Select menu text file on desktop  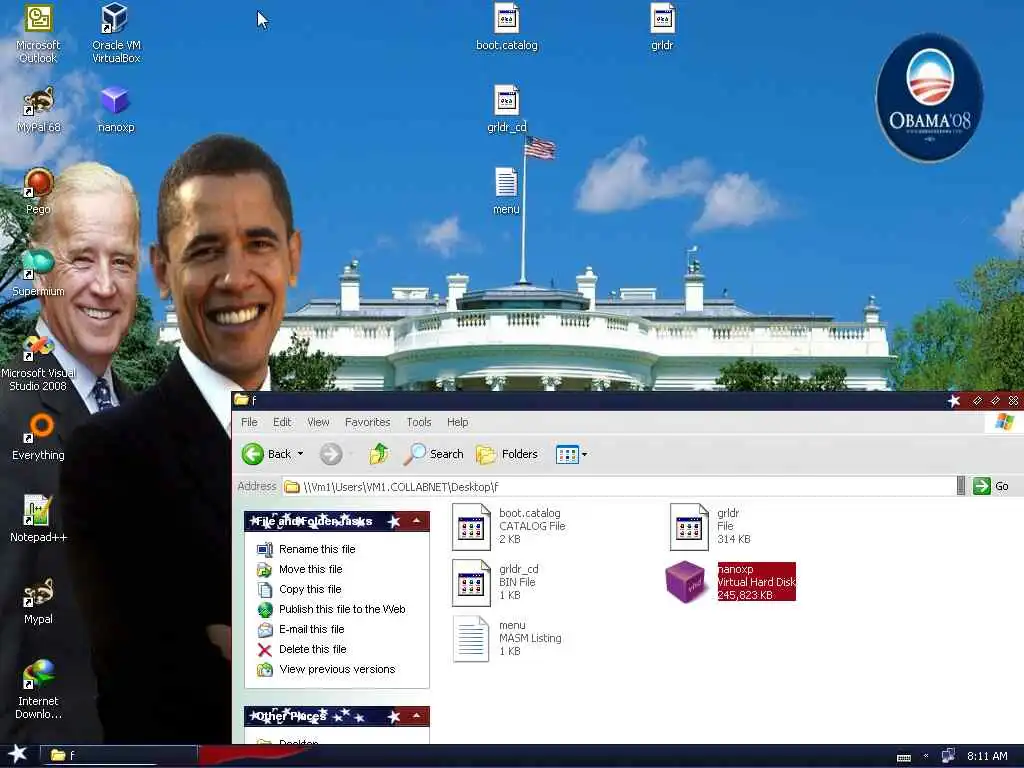(506, 191)
